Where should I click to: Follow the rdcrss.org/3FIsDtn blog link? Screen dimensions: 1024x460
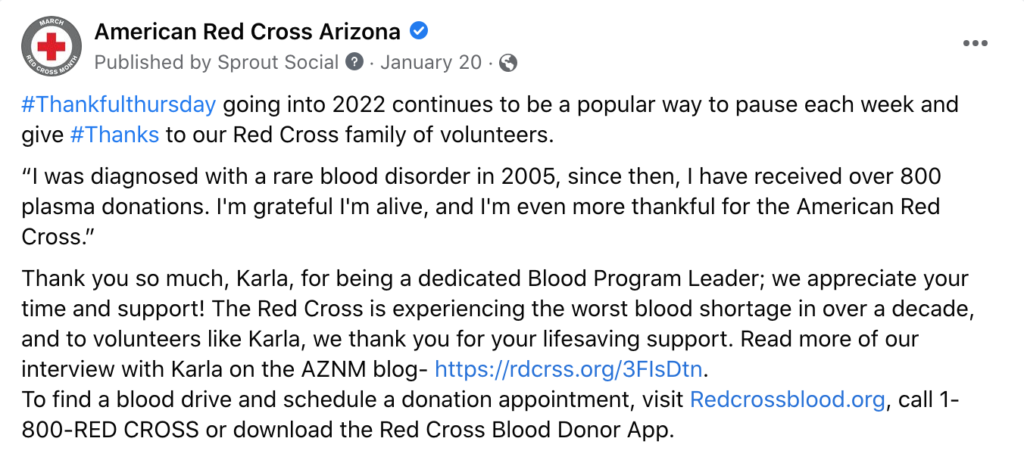[568, 369]
